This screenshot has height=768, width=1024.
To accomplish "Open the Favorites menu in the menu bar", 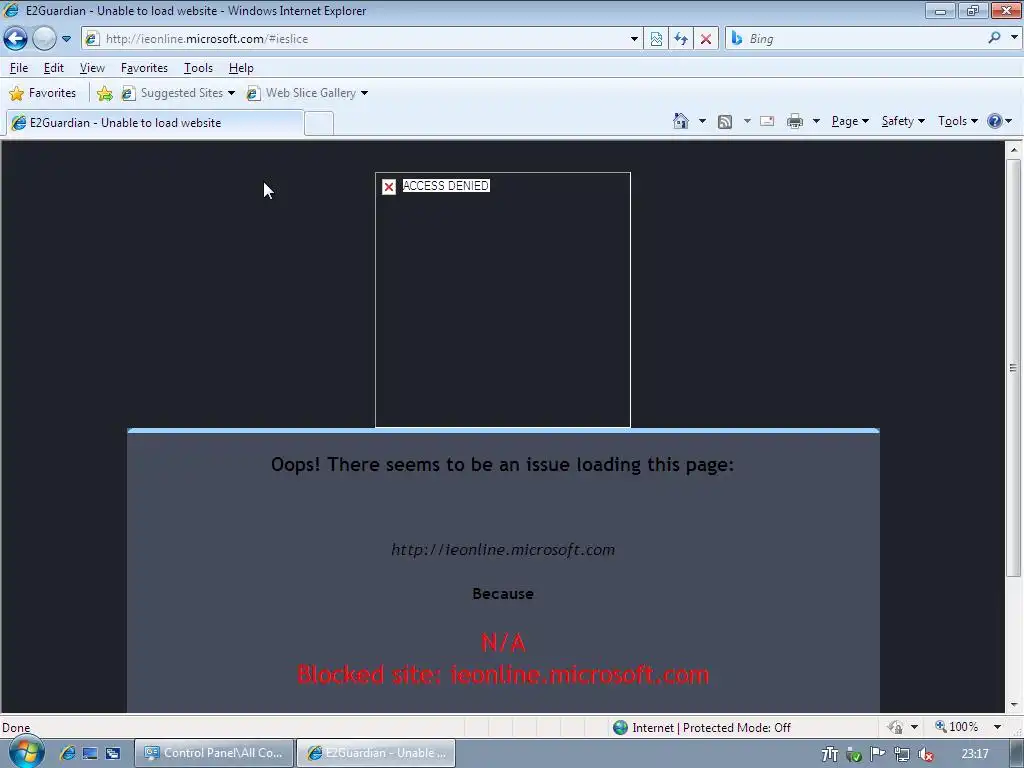I will pyautogui.click(x=144, y=68).
